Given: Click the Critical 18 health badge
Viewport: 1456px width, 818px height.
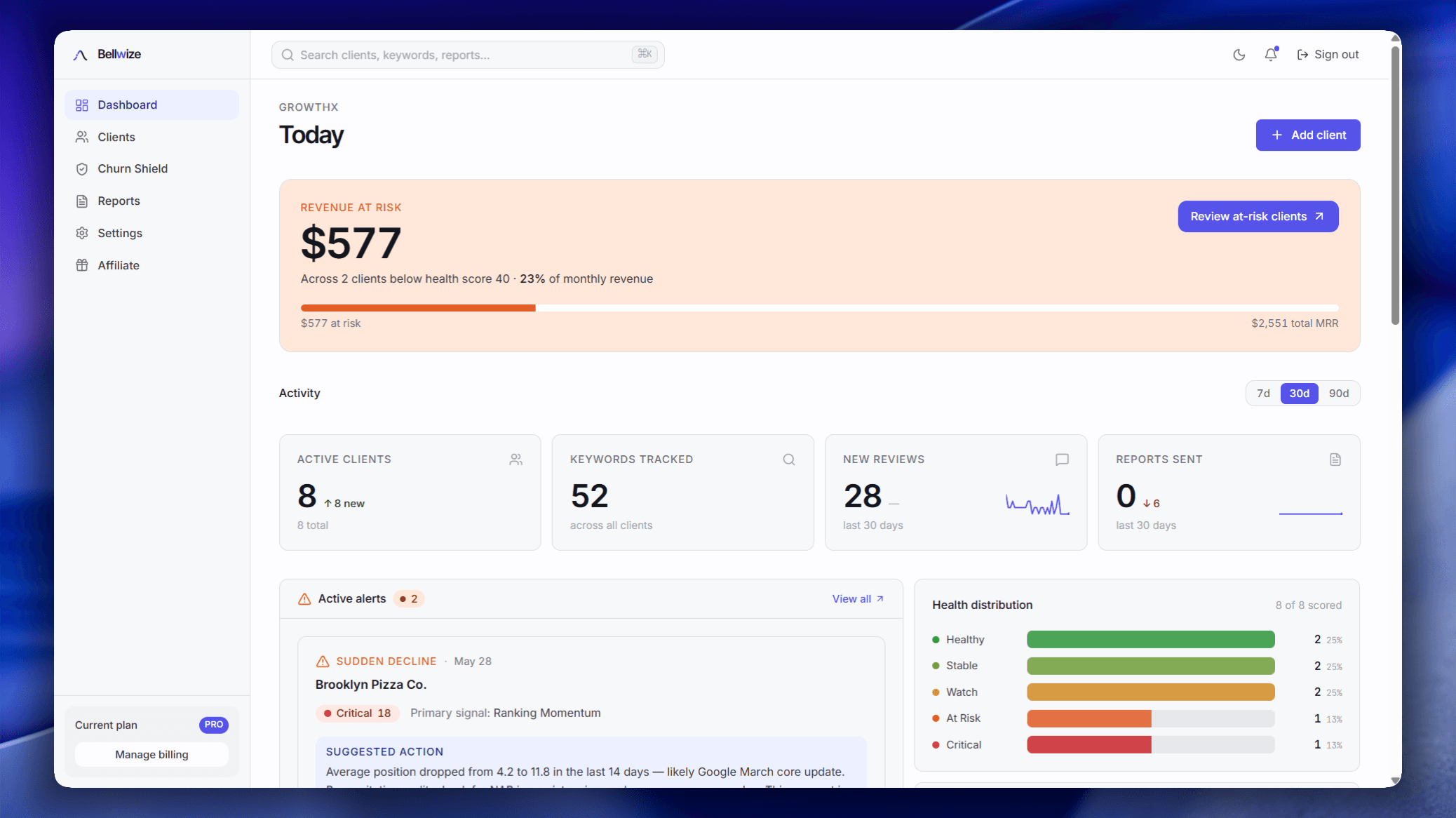Looking at the screenshot, I should (357, 713).
